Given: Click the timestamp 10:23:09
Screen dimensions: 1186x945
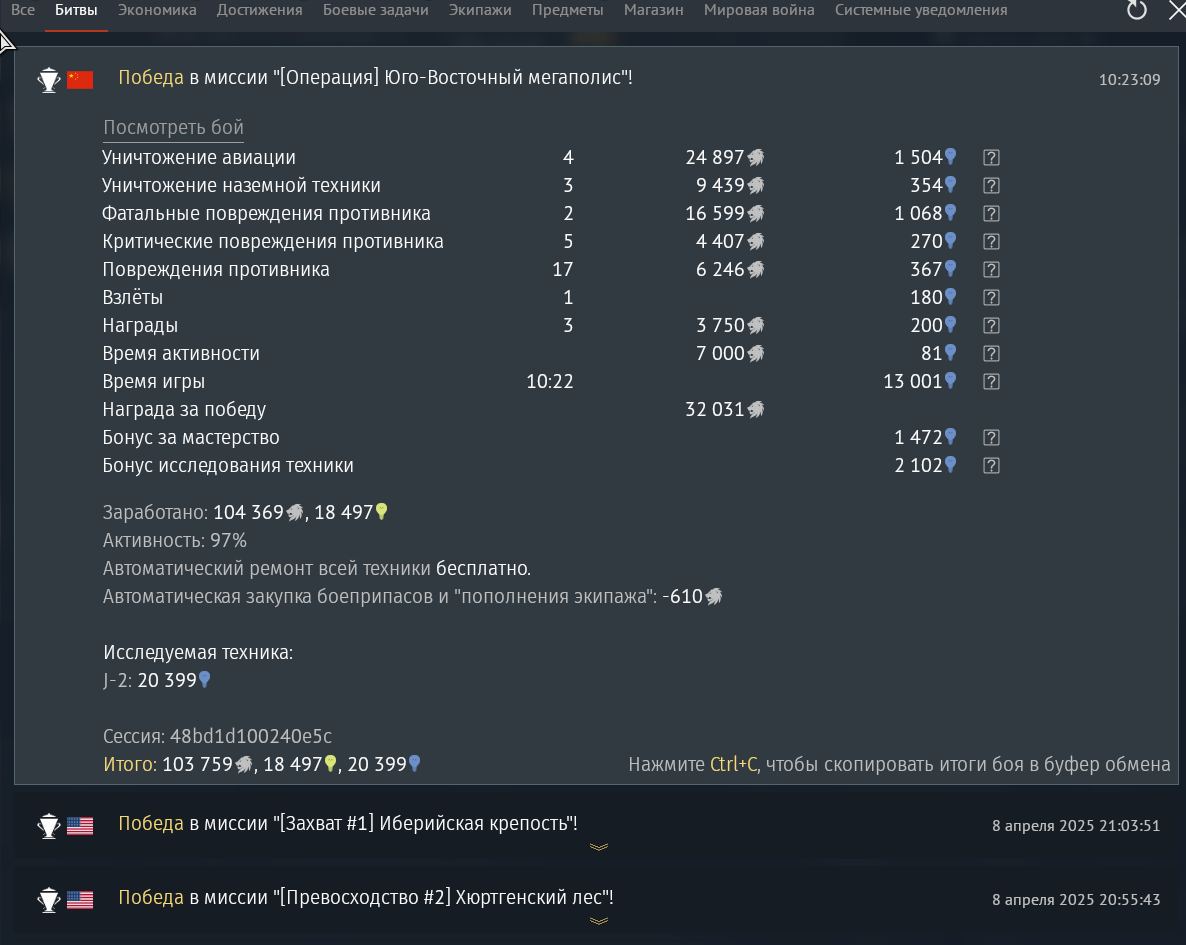Looking at the screenshot, I should click(x=1129, y=79).
